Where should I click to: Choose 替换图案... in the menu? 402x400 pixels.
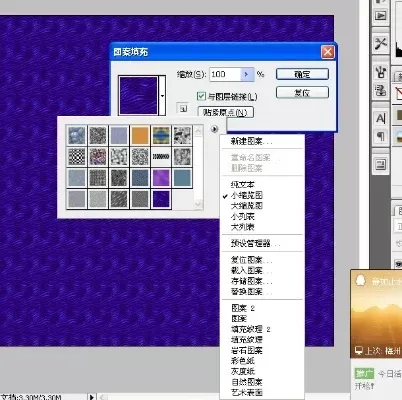[252, 292]
